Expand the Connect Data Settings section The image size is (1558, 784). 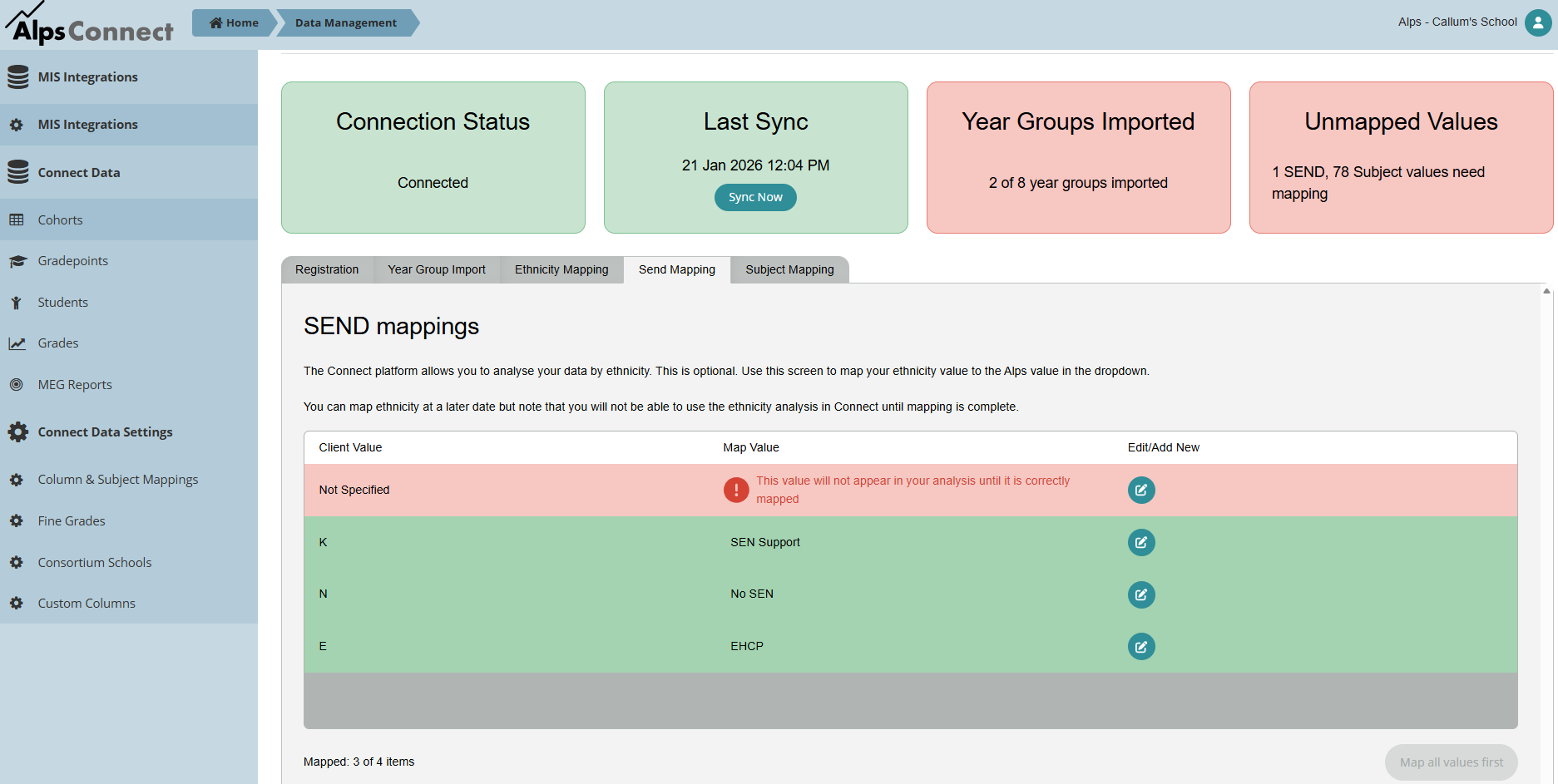tap(105, 432)
